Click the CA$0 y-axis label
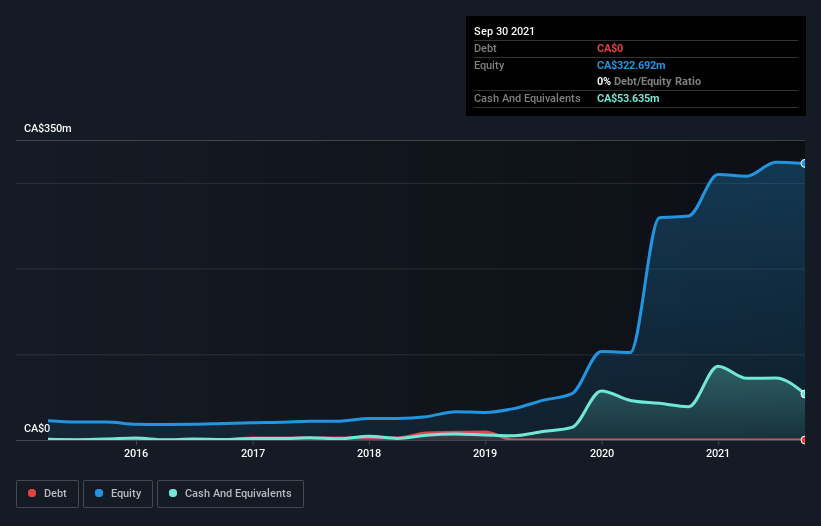The width and height of the screenshot is (821, 526). point(37,428)
